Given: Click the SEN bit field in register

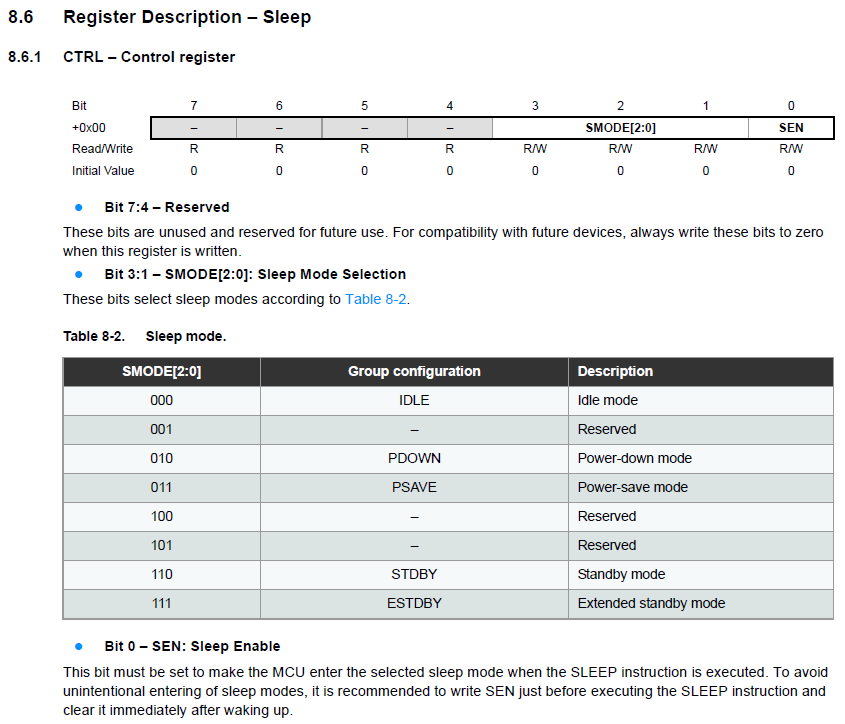Looking at the screenshot, I should (x=791, y=128).
